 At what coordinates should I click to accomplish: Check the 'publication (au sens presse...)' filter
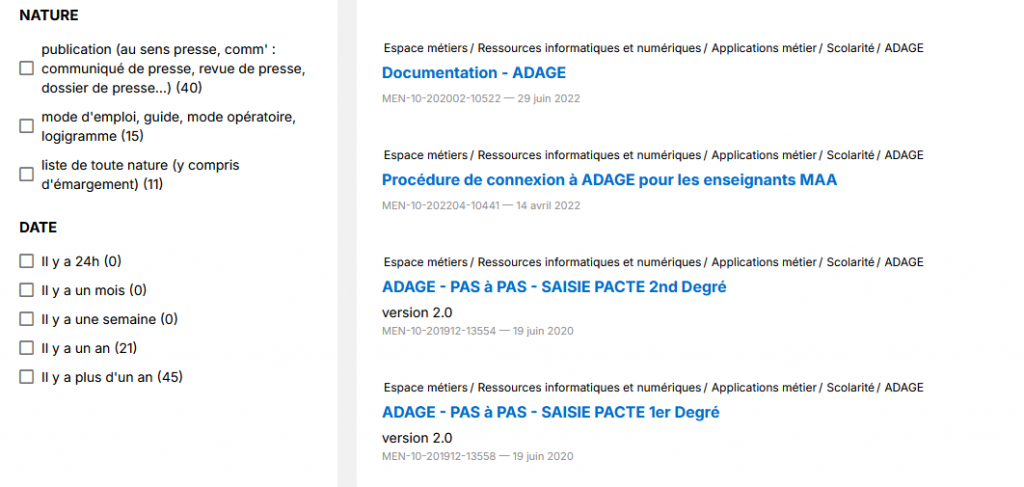(x=27, y=68)
